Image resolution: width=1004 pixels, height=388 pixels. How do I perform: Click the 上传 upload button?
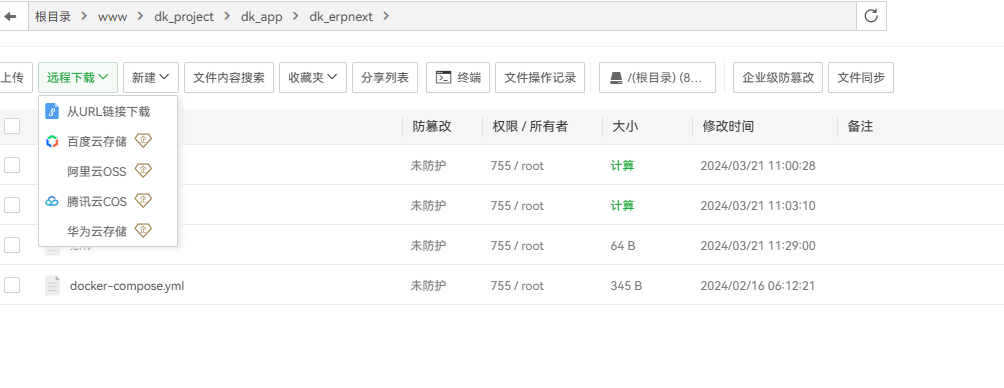[x=16, y=77]
